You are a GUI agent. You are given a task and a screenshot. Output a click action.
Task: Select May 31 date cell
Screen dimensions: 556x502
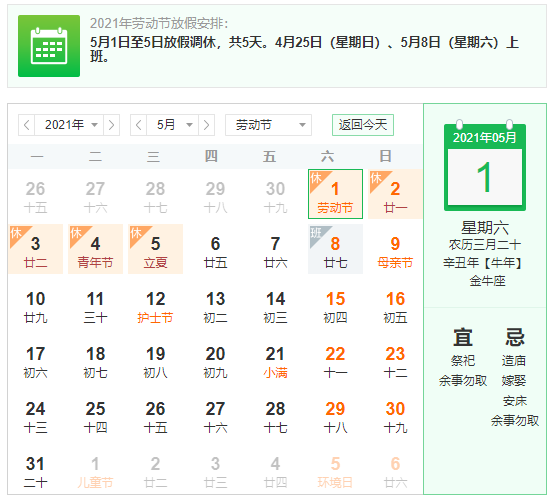click(35, 472)
